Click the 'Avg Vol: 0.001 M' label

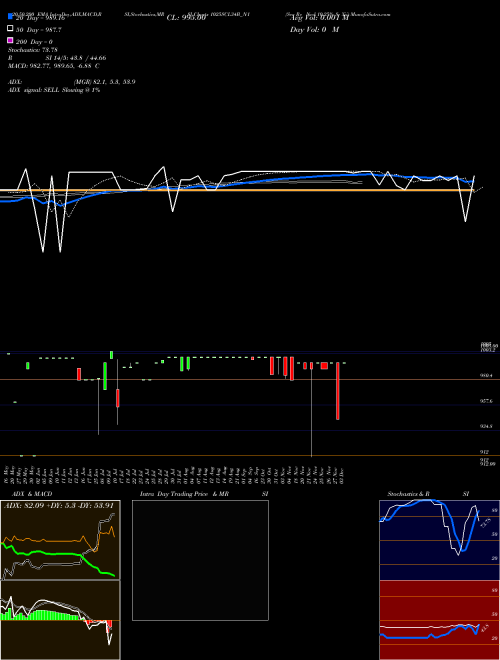pos(319,18)
